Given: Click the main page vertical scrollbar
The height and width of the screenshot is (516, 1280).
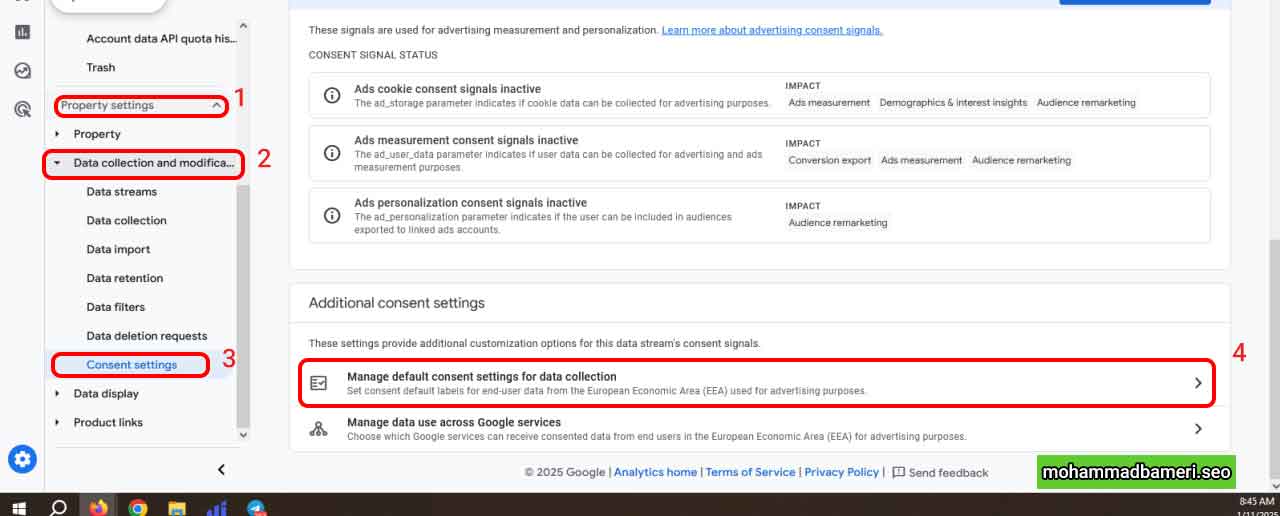Looking at the screenshot, I should point(1274,345).
